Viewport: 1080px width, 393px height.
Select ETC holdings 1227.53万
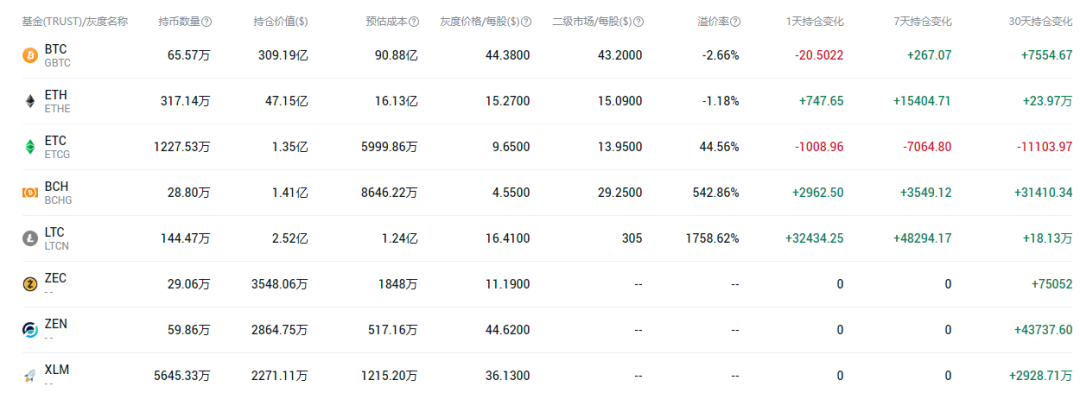point(183,147)
